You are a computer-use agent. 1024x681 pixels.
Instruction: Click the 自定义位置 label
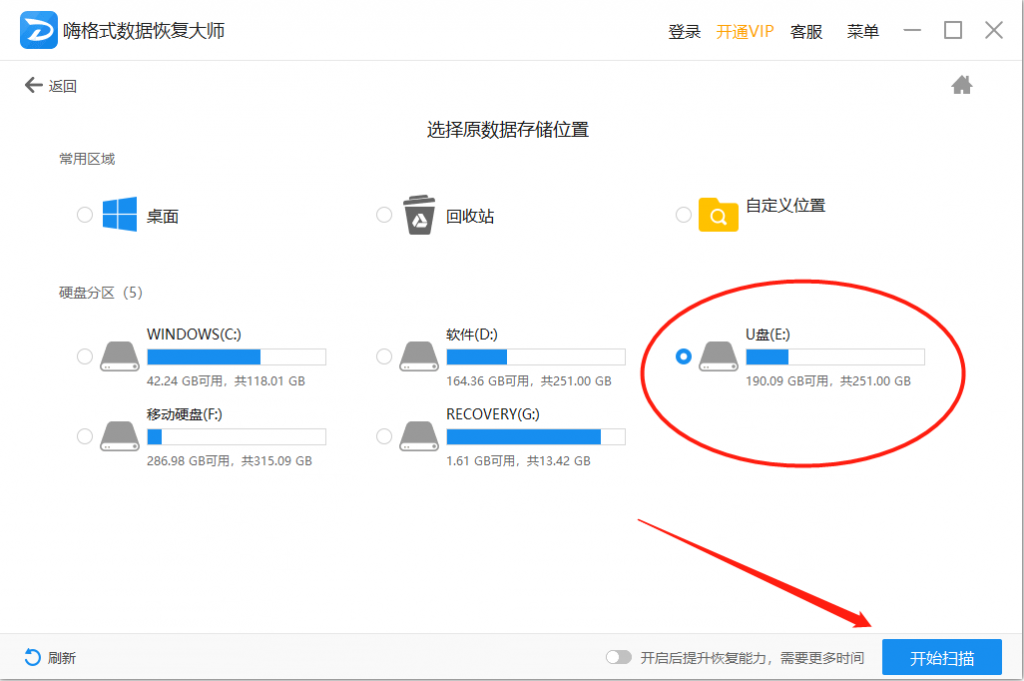(786, 206)
